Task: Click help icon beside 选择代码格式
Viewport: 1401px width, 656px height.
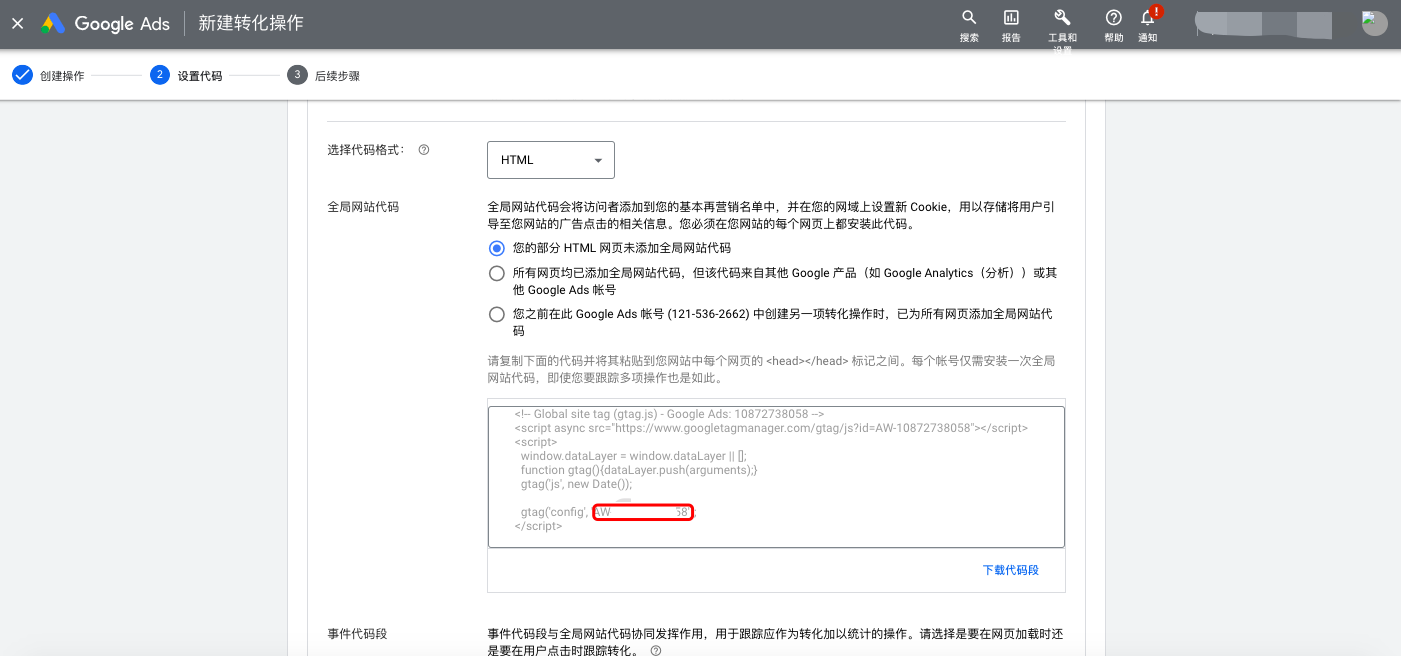Action: 424,150
